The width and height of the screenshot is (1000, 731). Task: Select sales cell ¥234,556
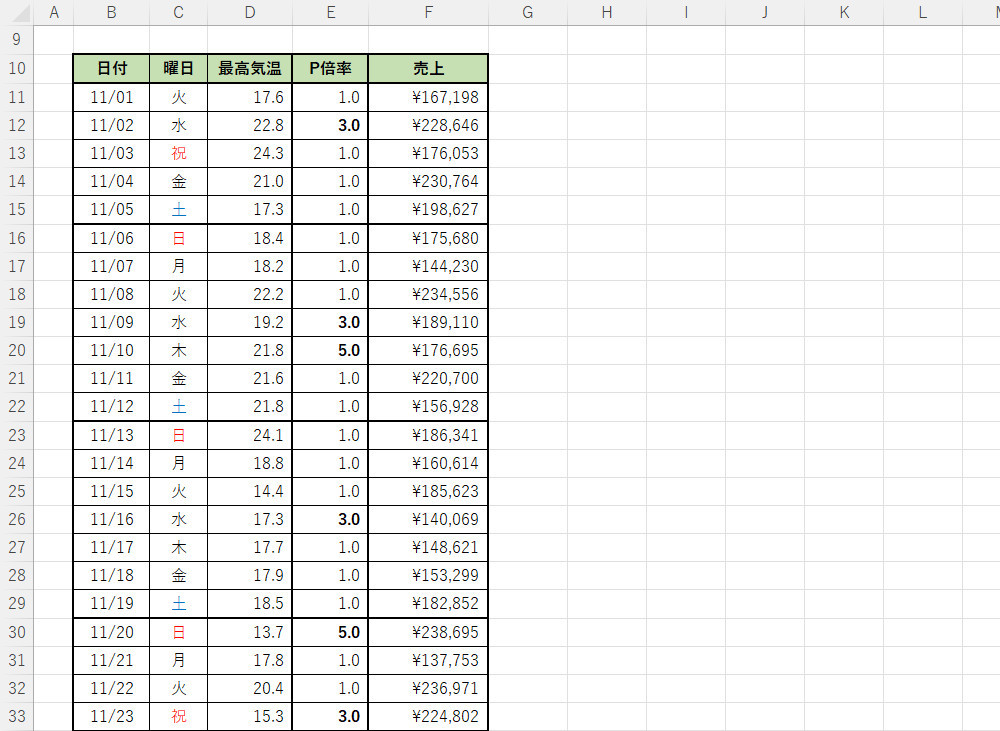click(x=429, y=294)
